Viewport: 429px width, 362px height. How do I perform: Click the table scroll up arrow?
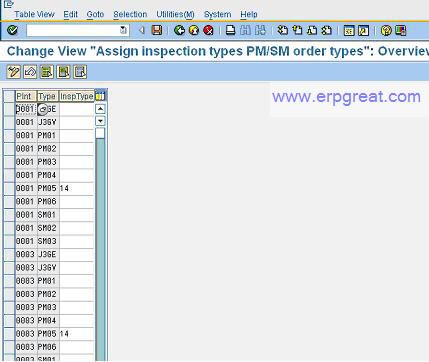(100, 109)
